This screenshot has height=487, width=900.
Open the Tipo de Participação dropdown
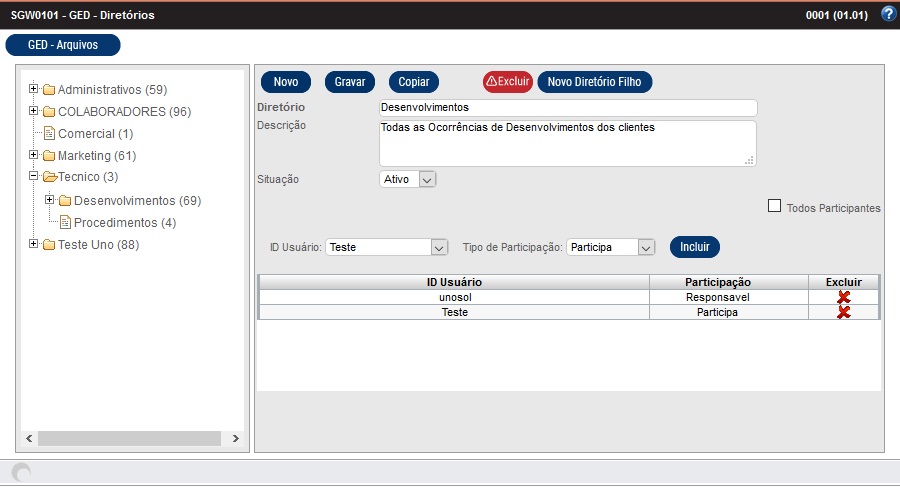point(645,247)
